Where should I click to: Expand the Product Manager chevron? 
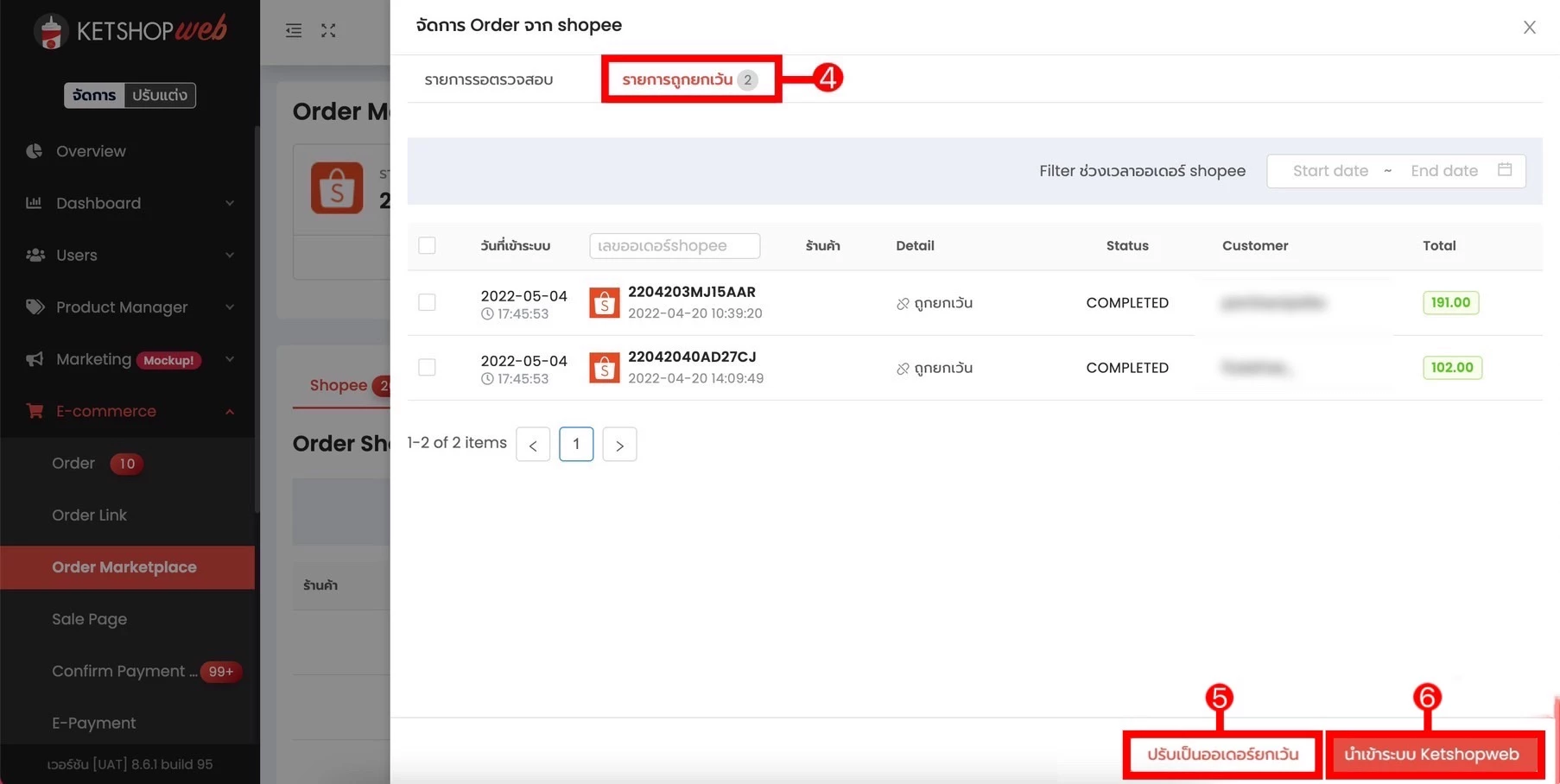[230, 307]
